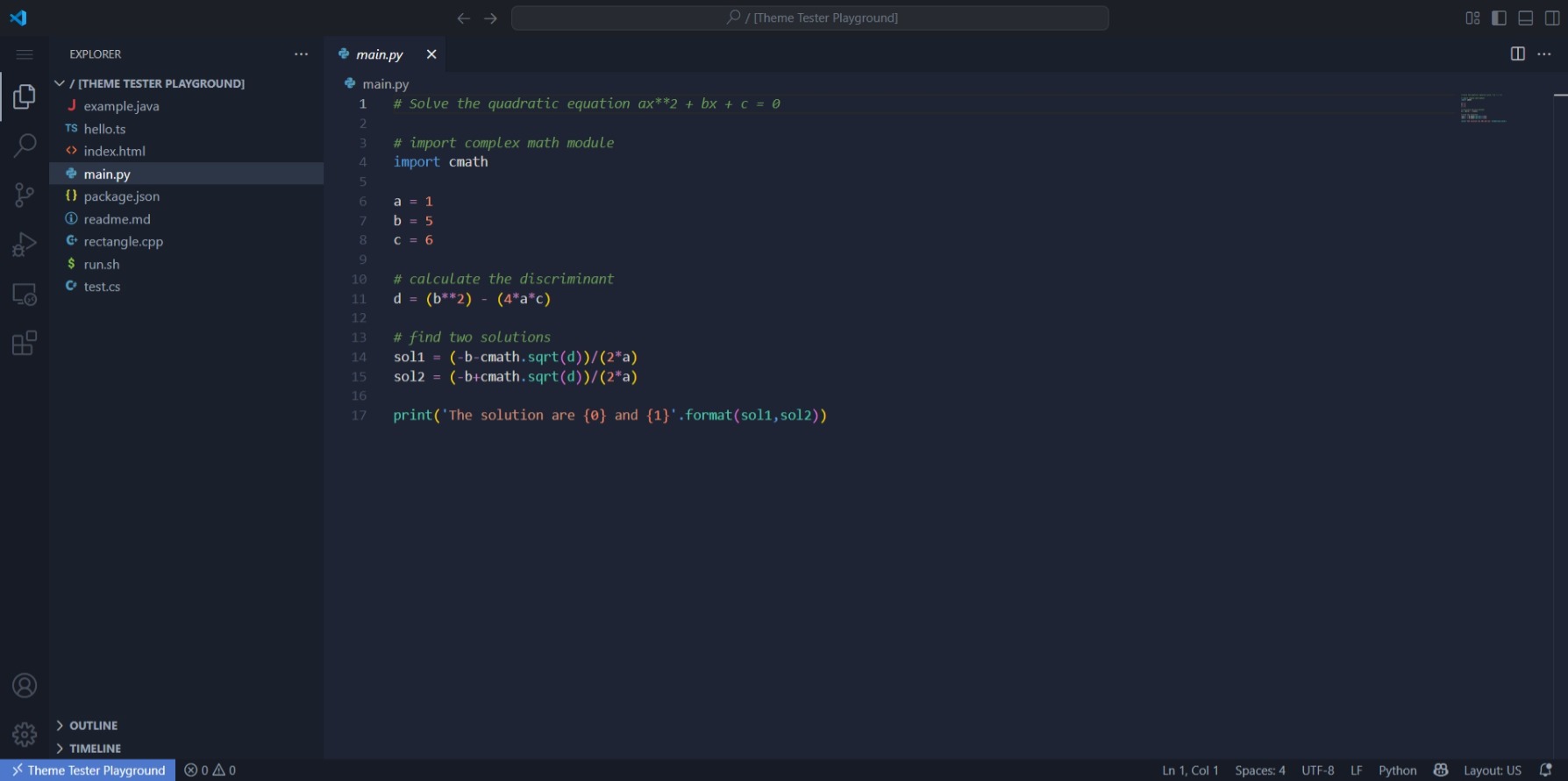Image resolution: width=1568 pixels, height=781 pixels.
Task: Click the comment '# find two solutions'
Action: (472, 337)
